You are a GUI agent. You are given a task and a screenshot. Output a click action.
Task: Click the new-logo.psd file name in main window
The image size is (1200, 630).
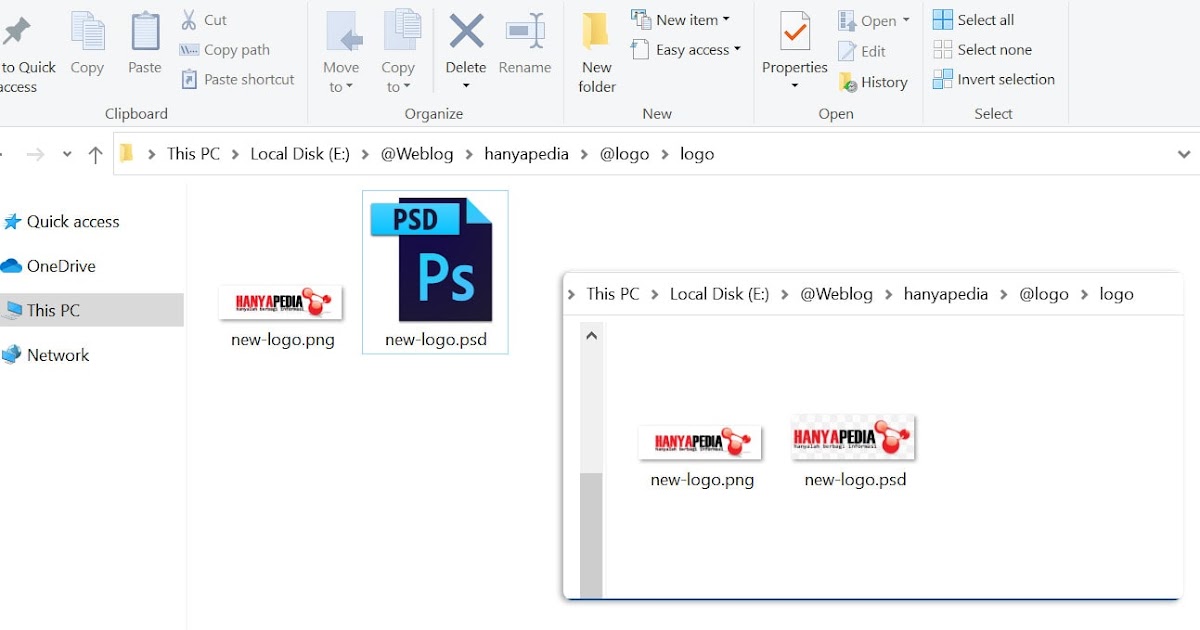[436, 340]
